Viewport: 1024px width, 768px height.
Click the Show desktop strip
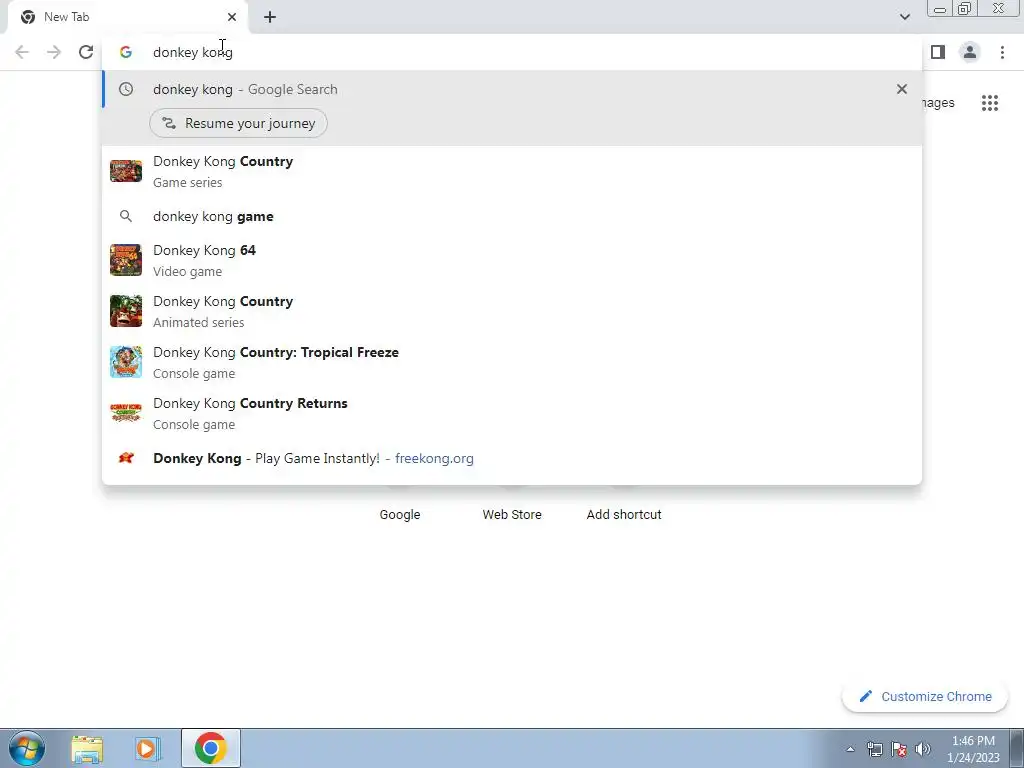tap(1017, 748)
